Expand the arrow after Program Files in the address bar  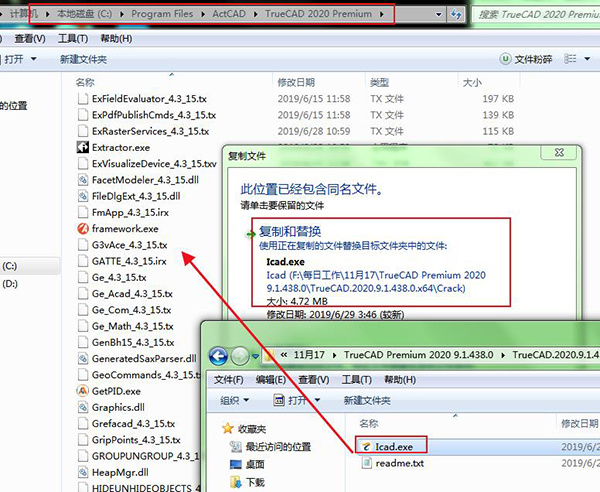point(203,14)
